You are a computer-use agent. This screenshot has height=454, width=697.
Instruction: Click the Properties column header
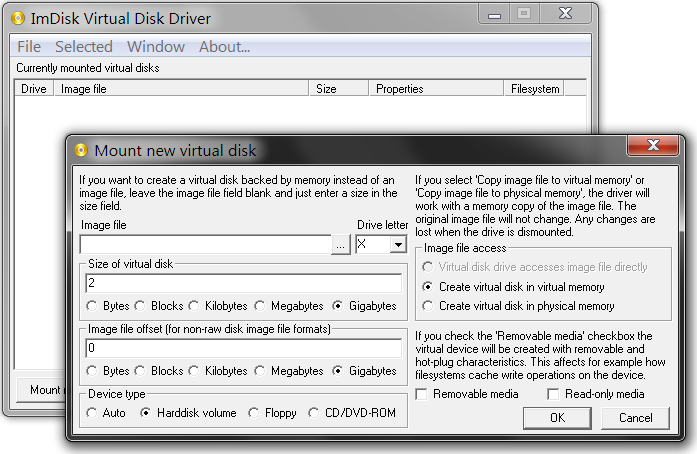point(437,88)
